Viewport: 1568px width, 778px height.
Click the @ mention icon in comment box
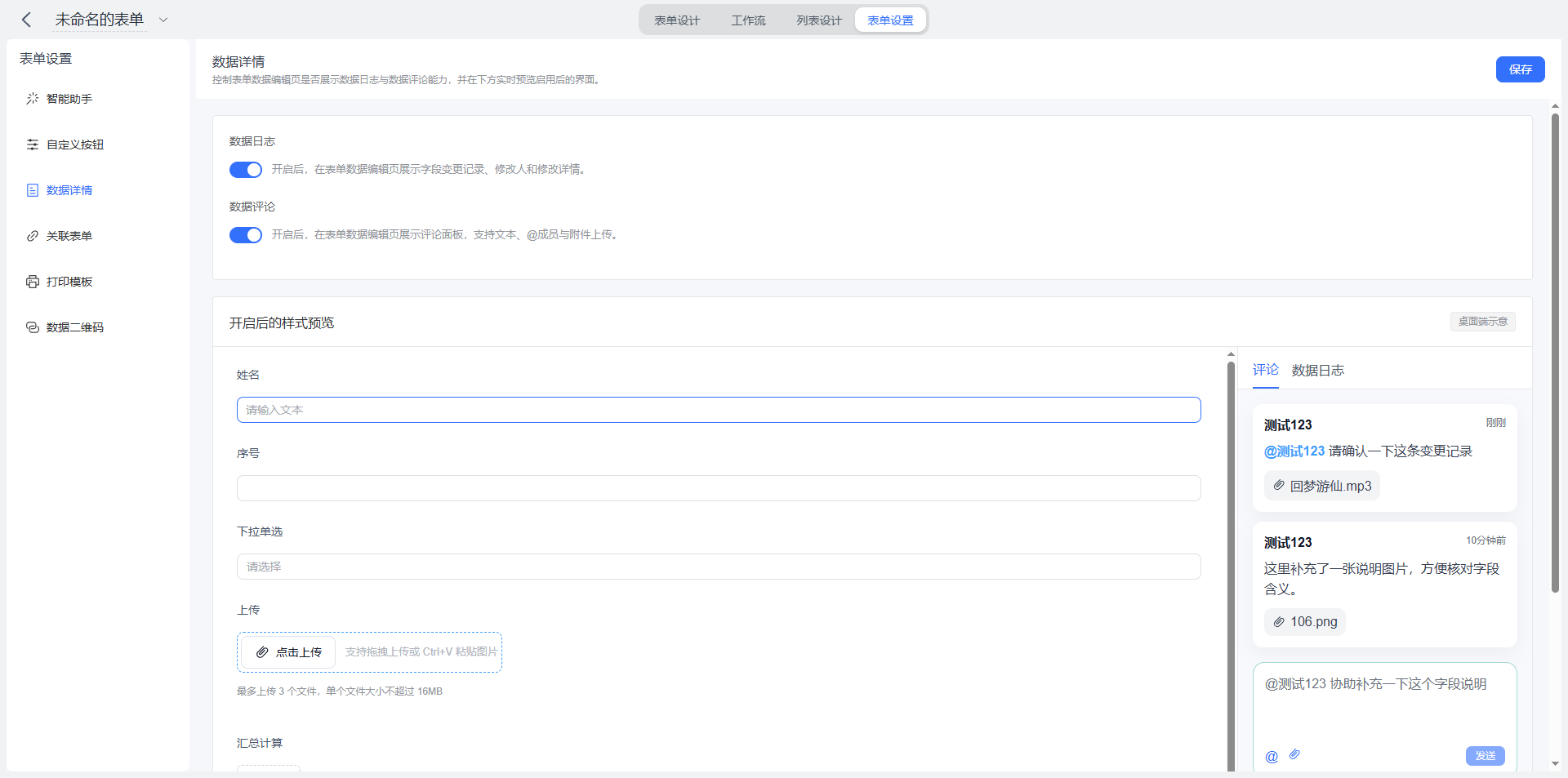click(x=1272, y=756)
